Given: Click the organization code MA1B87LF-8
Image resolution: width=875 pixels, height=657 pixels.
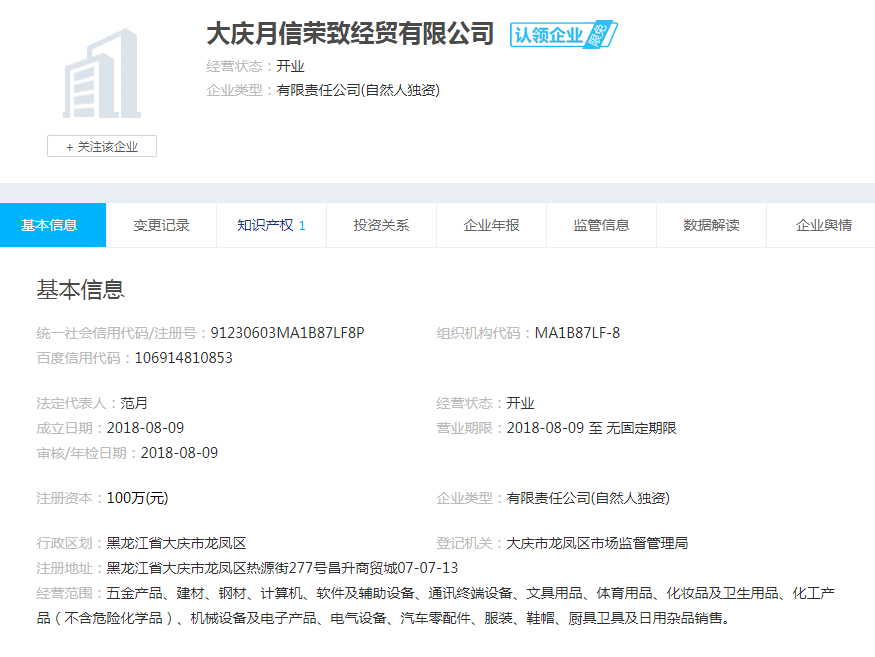Looking at the screenshot, I should tap(577, 333).
